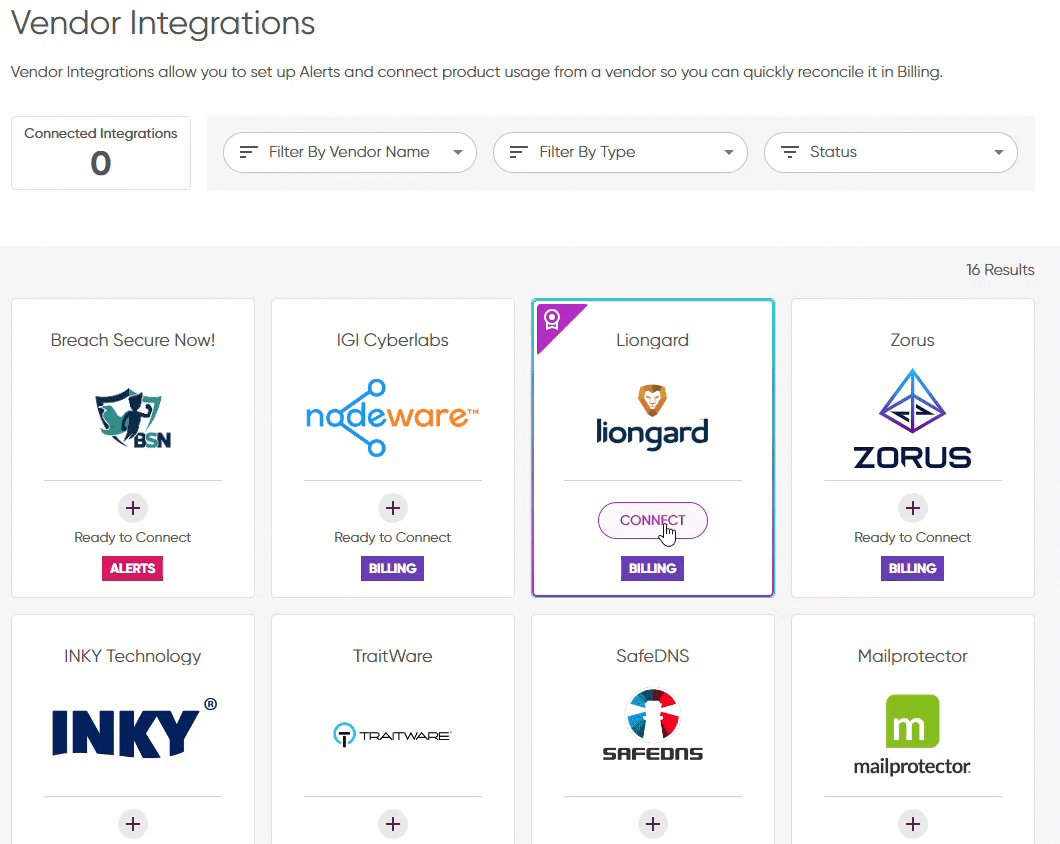Screen dimensions: 1060x844
Task: Click the TraitWare card title
Action: pos(392,656)
